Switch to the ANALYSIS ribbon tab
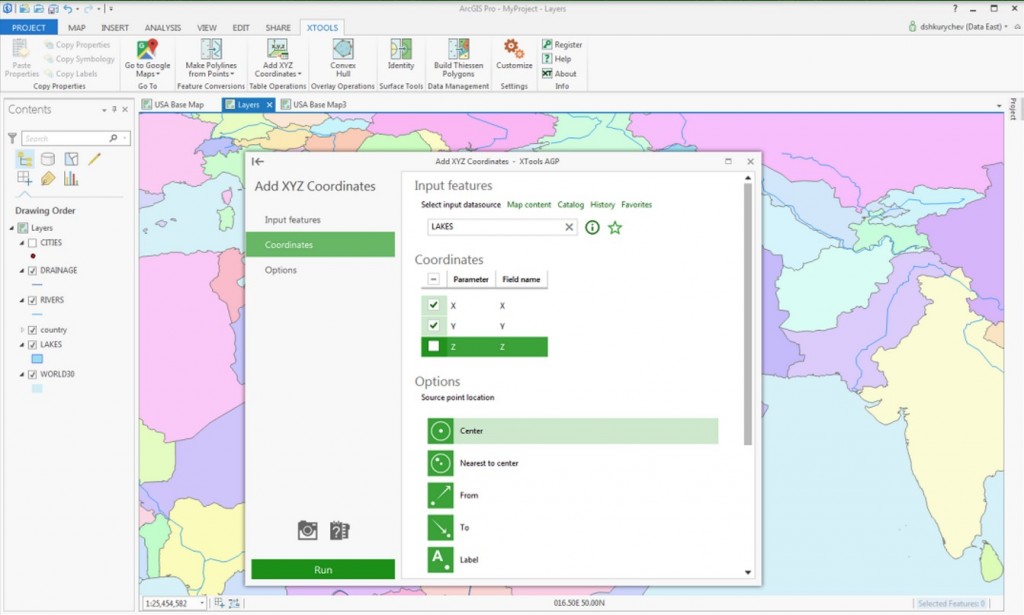 (163, 27)
